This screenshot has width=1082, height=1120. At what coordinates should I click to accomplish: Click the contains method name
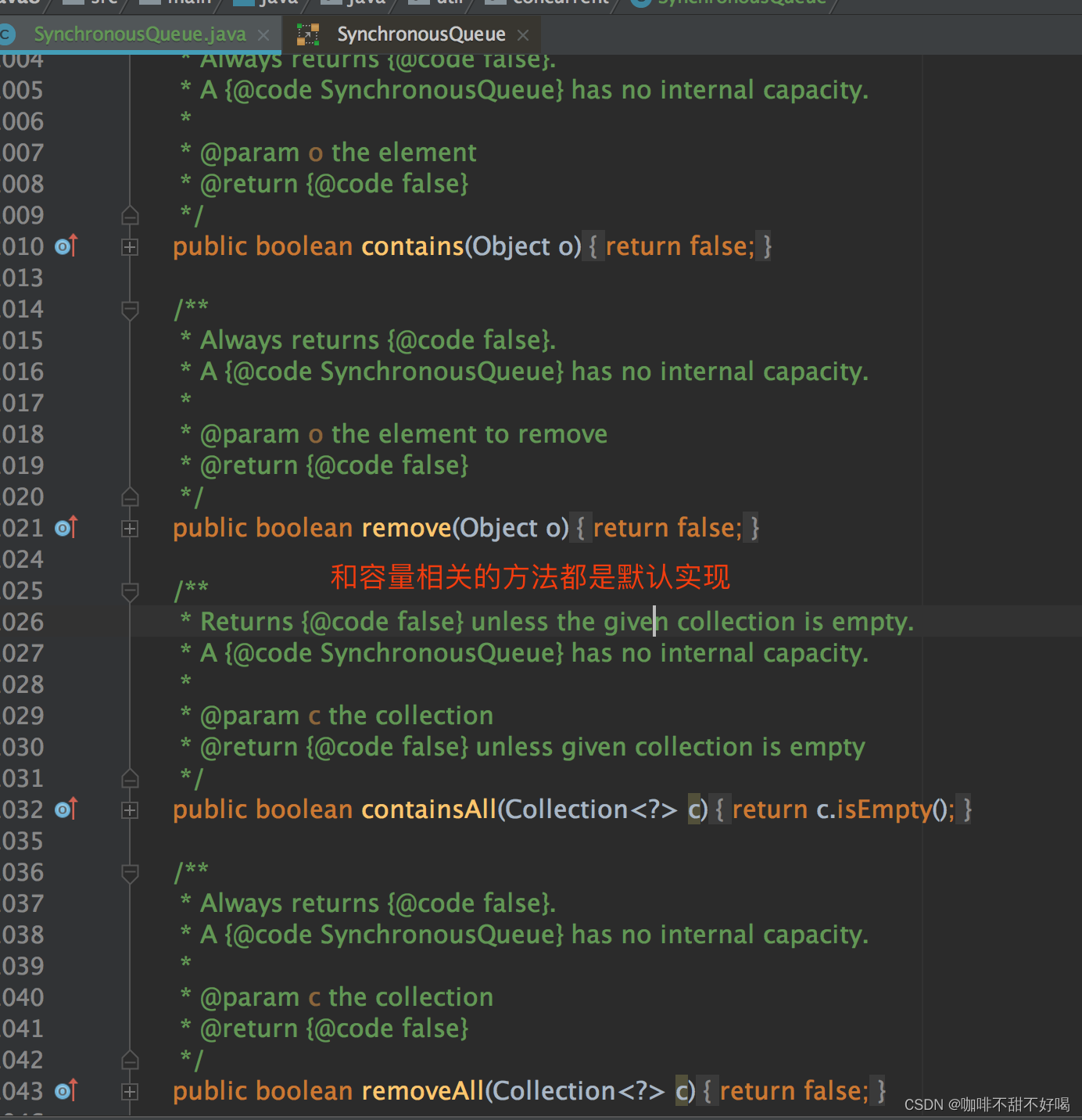(x=413, y=246)
